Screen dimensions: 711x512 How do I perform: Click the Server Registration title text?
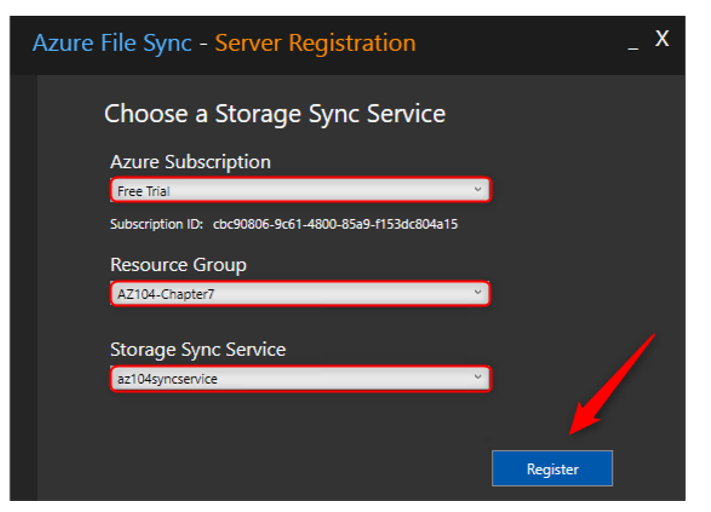[x=315, y=44]
